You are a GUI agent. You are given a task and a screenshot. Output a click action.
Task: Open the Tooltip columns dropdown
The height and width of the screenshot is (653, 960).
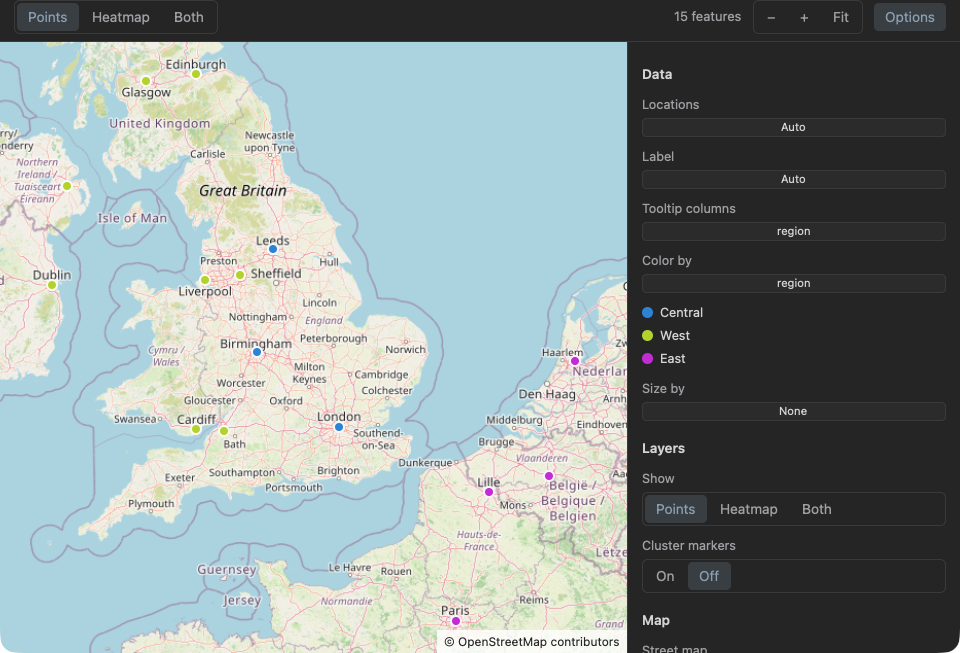[793, 231]
